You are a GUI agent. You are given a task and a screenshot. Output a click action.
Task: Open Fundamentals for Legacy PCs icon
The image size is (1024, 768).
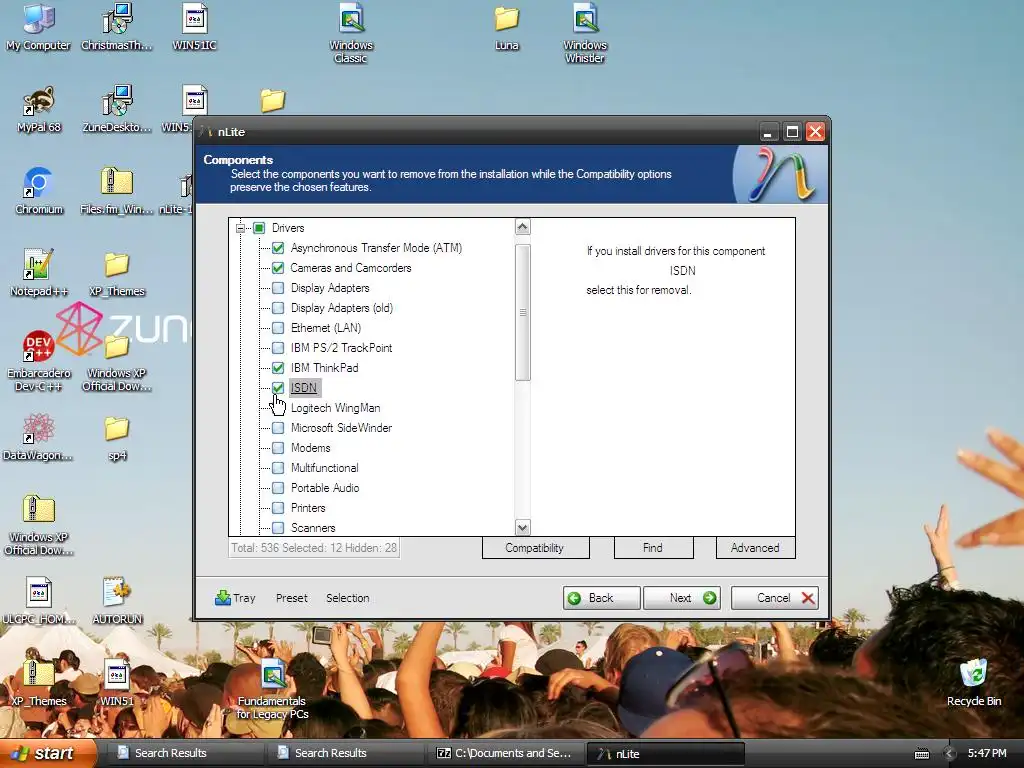[272, 689]
